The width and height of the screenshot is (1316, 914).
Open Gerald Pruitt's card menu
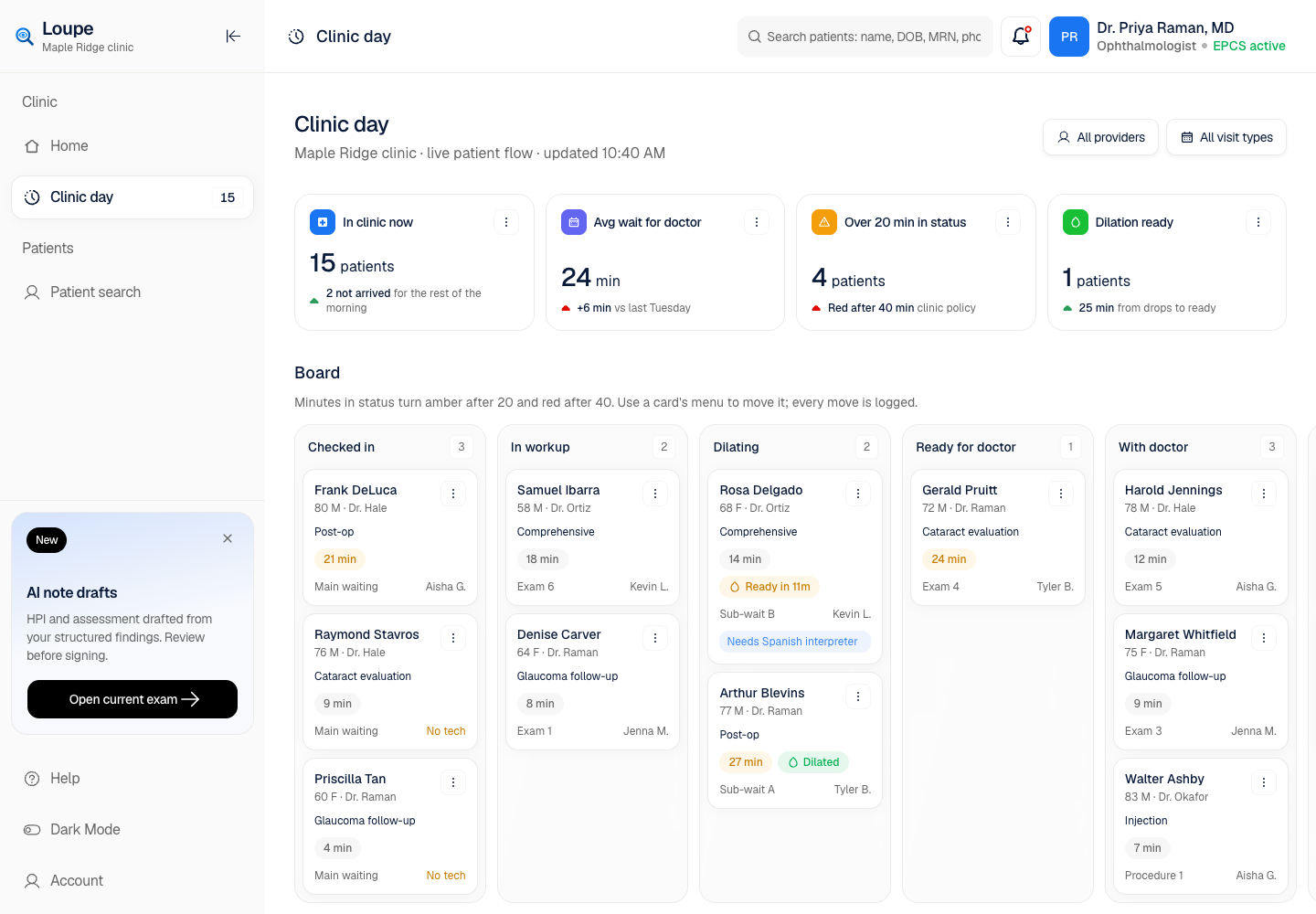[x=1061, y=494]
